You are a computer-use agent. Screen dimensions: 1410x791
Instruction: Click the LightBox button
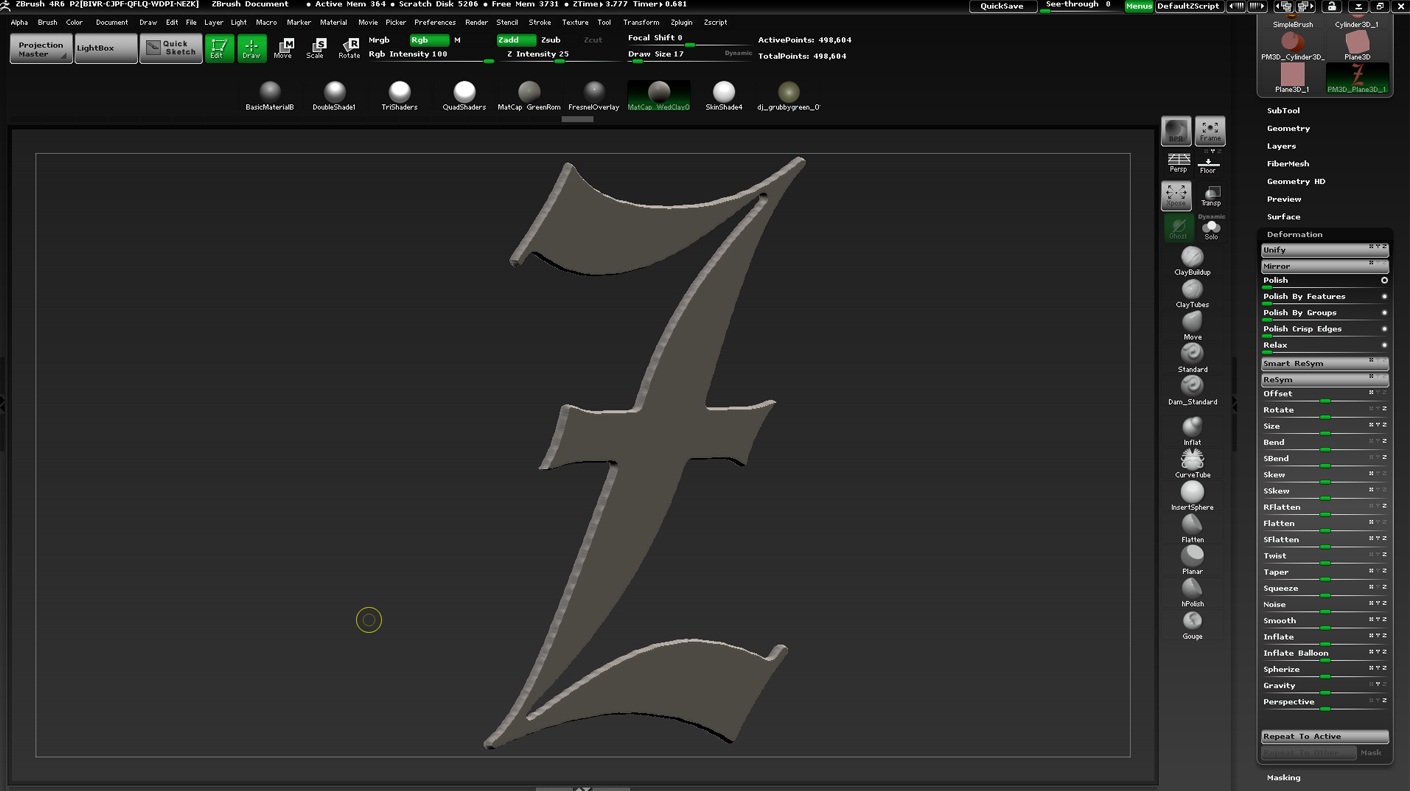[105, 48]
